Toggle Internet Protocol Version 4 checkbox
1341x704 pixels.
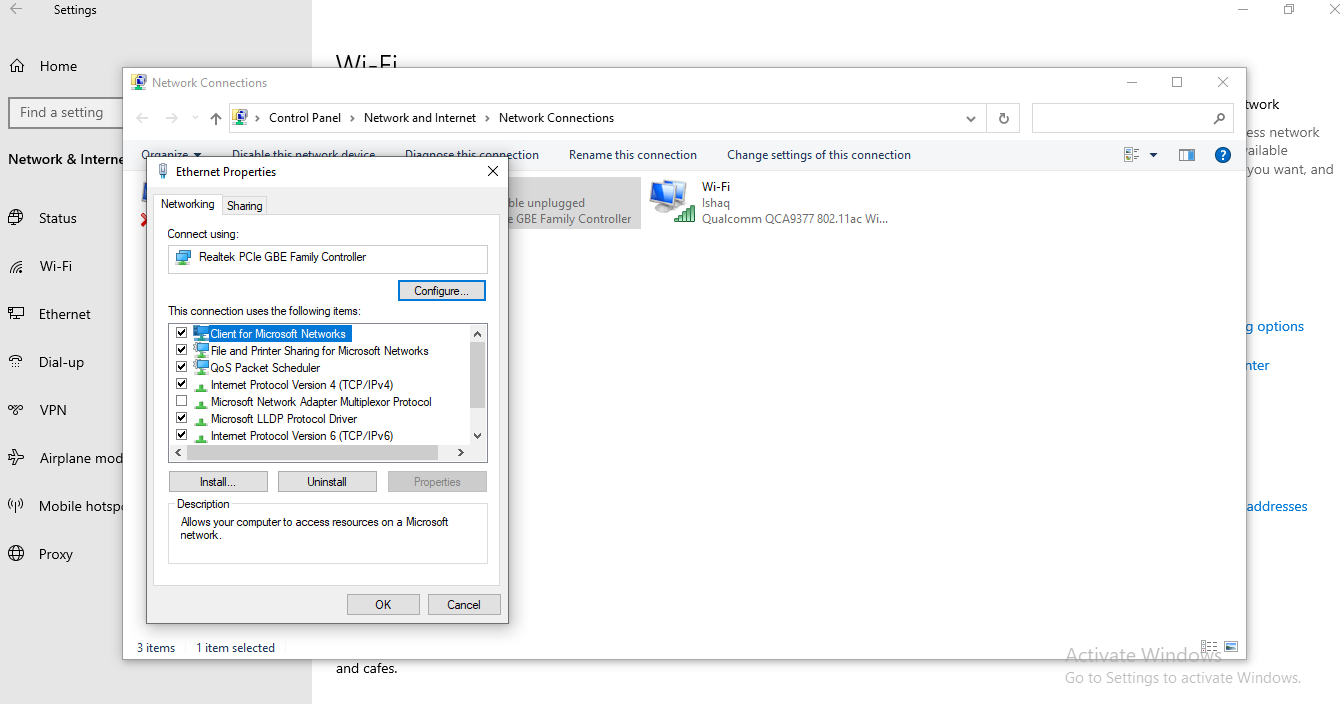point(181,384)
